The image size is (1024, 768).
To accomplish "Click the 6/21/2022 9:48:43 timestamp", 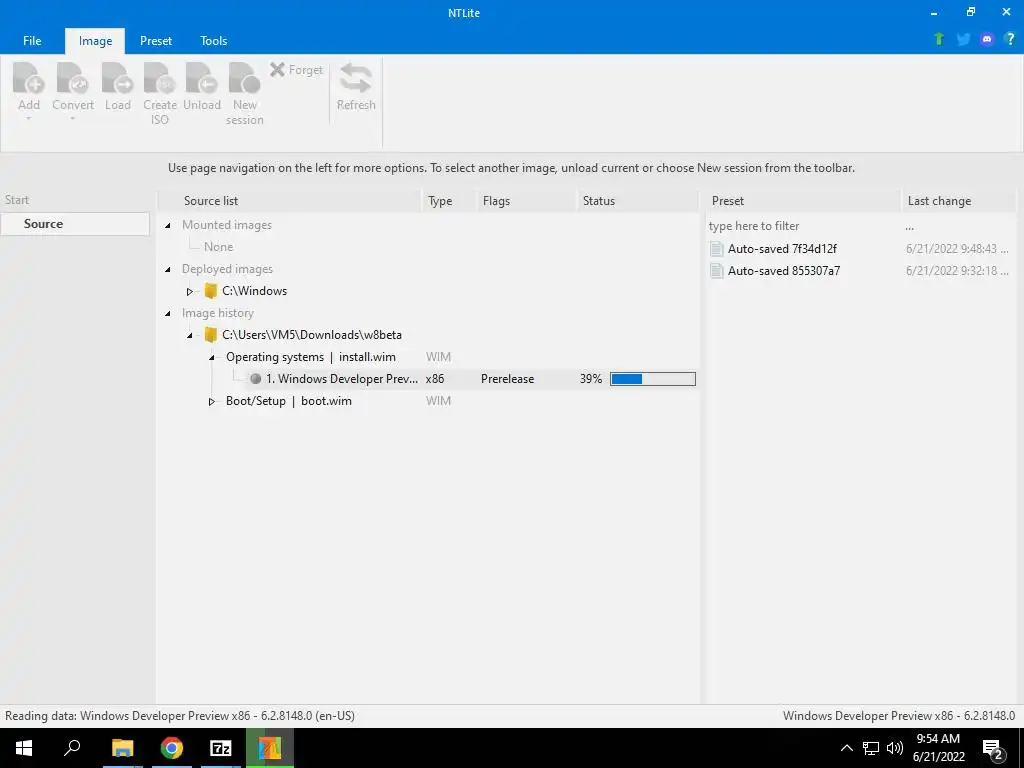I will coord(957,249).
